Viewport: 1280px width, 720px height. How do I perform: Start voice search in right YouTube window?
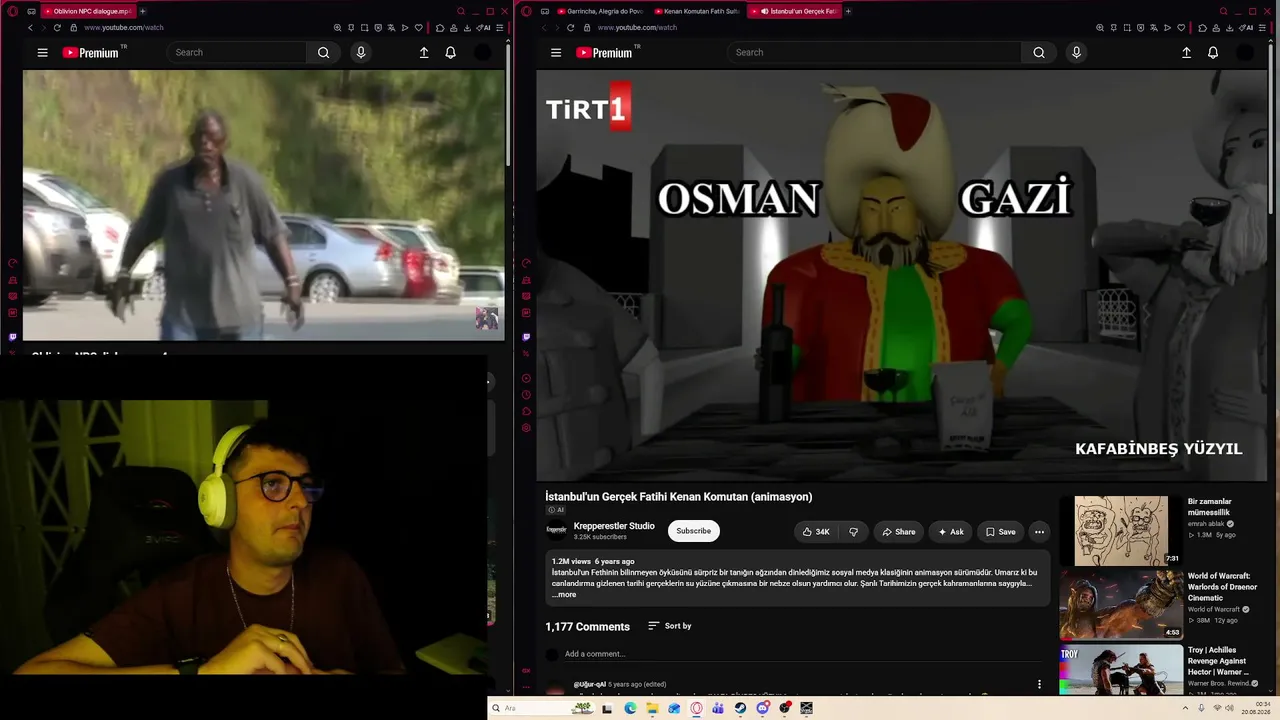1076,53
